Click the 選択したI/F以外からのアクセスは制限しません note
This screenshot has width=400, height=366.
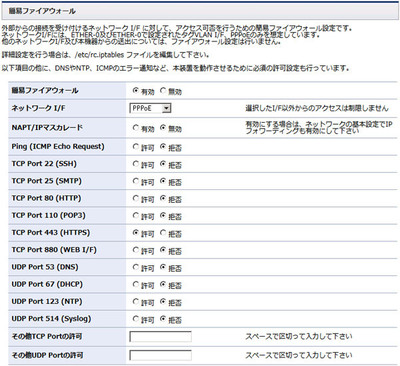pyautogui.click(x=317, y=108)
